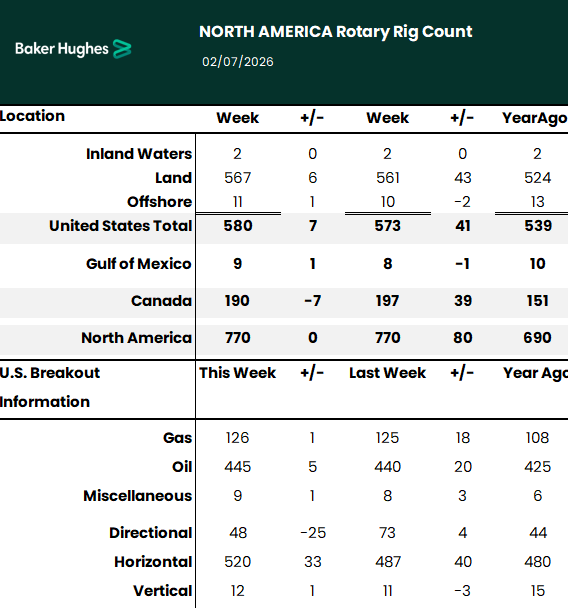
Task: Click the Horizontal year-ago value 480
Action: (x=537, y=562)
